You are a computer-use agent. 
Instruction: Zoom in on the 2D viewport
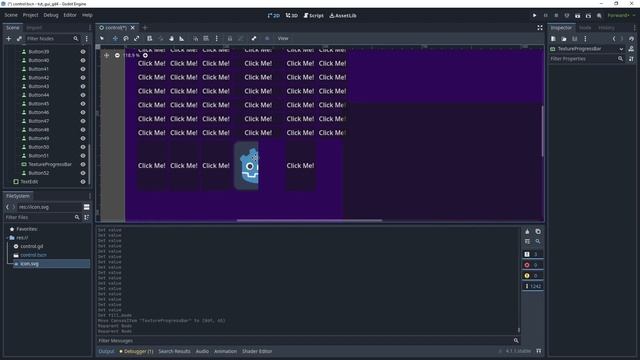145,55
